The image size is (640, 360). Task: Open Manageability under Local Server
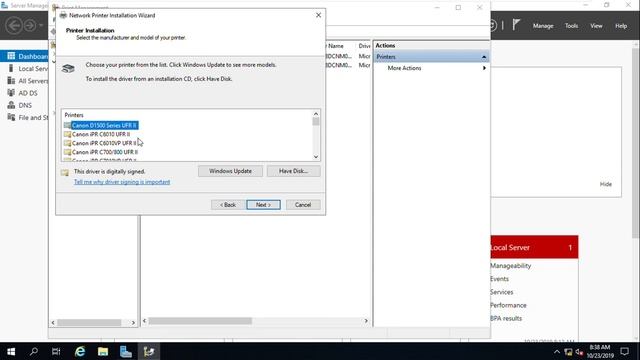tap(510, 266)
